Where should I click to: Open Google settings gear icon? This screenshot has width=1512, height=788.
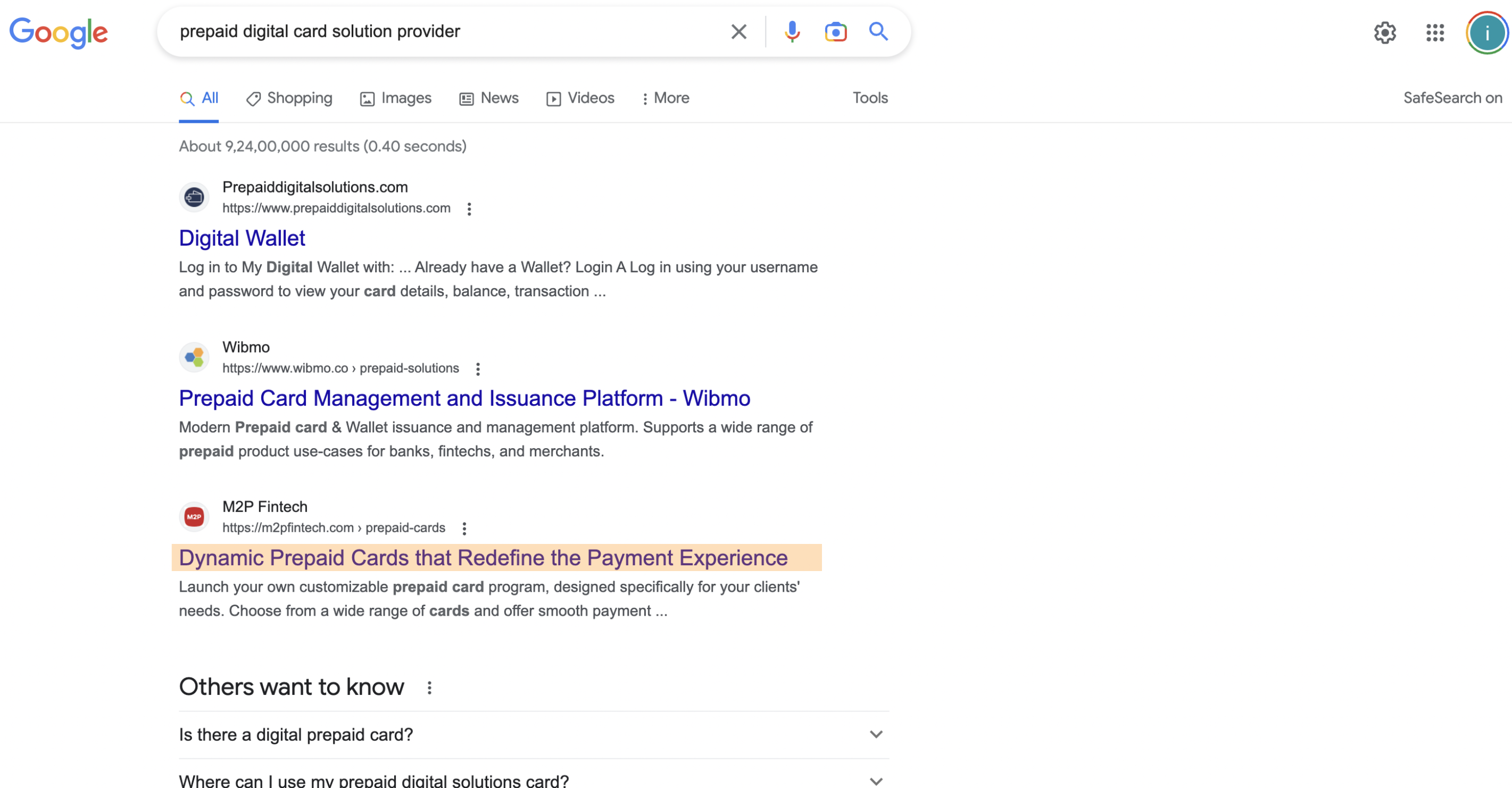pos(1385,33)
